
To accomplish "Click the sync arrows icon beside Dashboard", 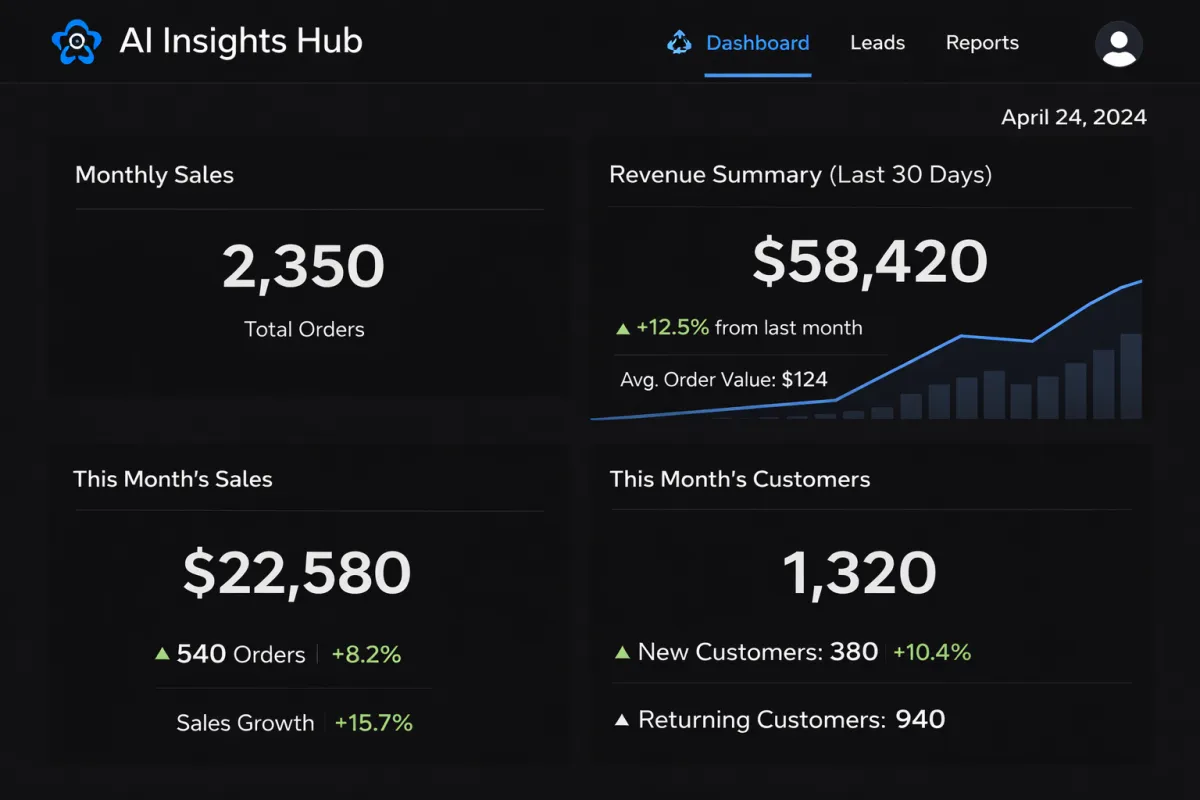I will (x=679, y=43).
